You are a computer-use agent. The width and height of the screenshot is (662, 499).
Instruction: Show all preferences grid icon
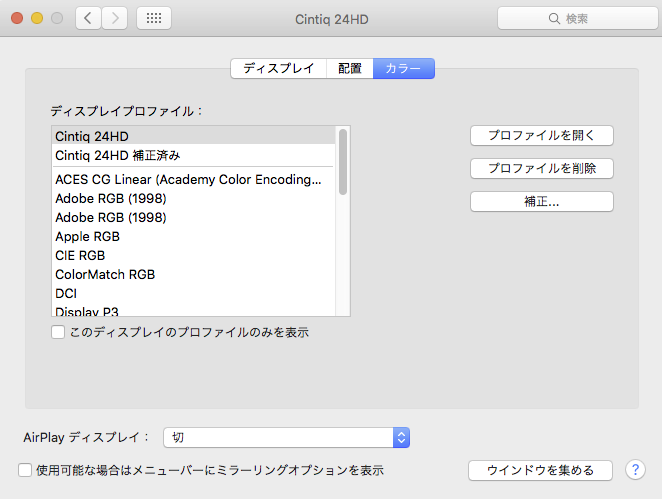coord(153,18)
